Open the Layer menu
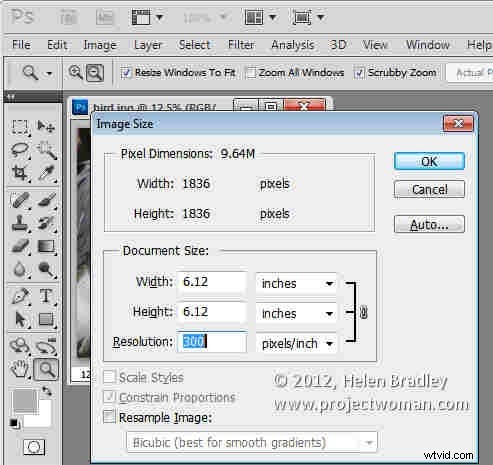The height and width of the screenshot is (465, 493). click(x=148, y=45)
